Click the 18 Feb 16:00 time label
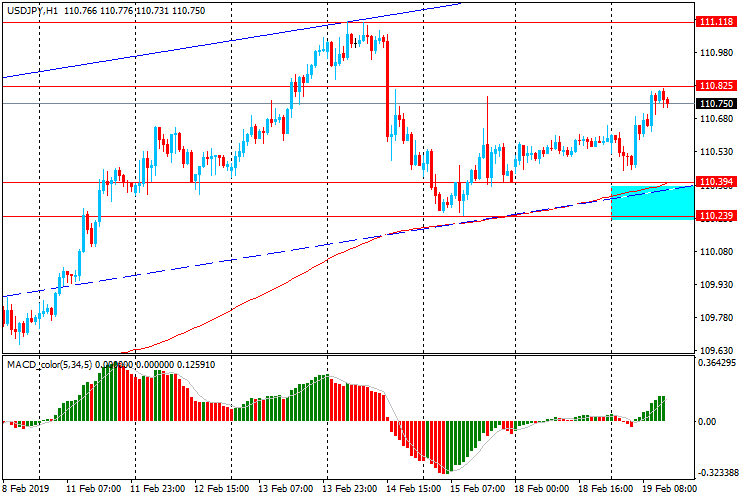 pyautogui.click(x=605, y=488)
